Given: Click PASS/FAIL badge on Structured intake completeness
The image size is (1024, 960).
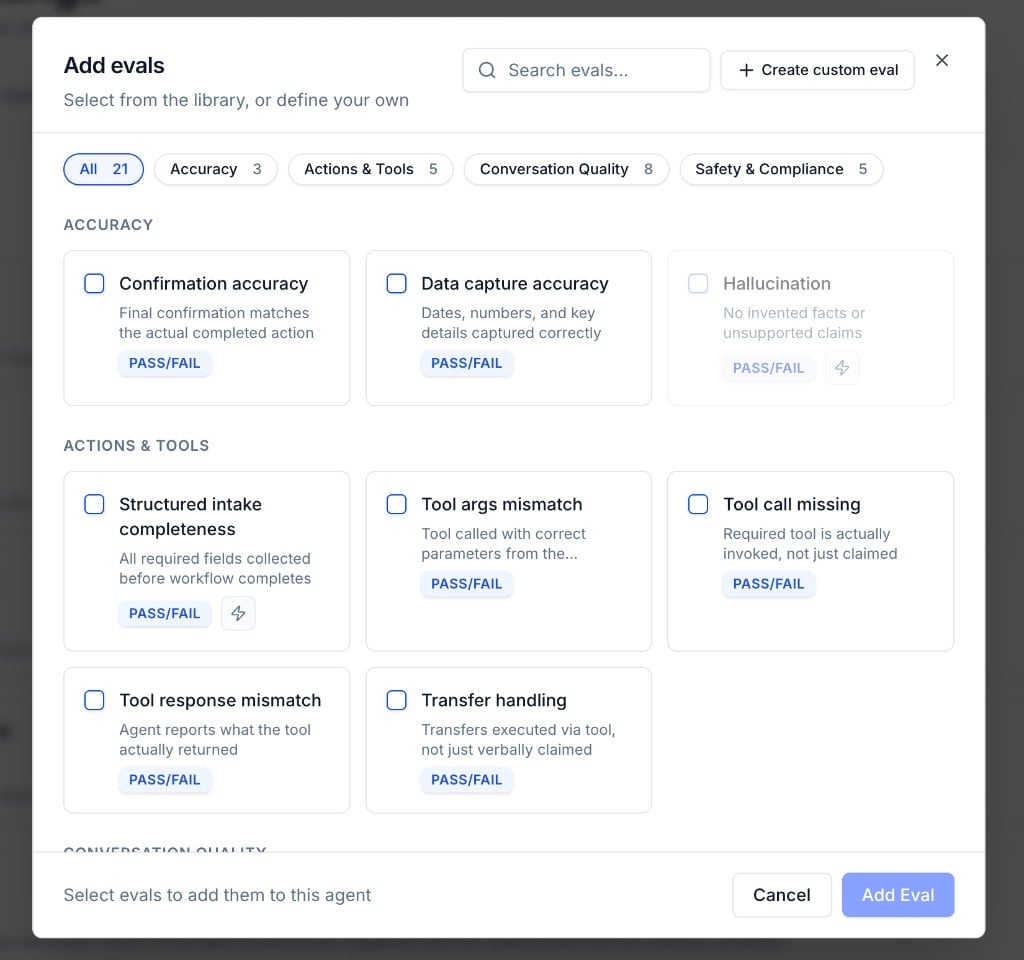Looking at the screenshot, I should tap(165, 613).
